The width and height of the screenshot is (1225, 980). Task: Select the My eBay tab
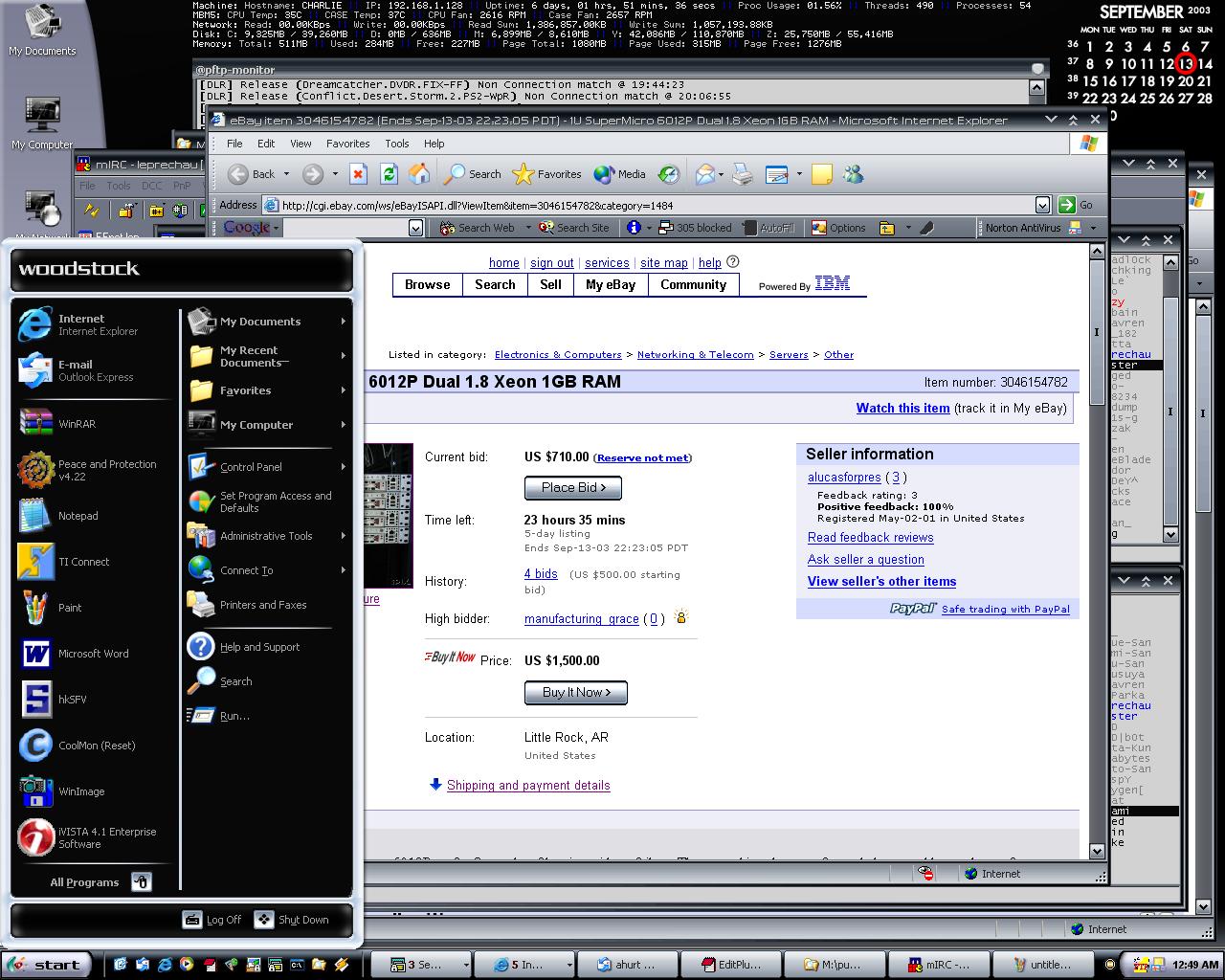[611, 284]
